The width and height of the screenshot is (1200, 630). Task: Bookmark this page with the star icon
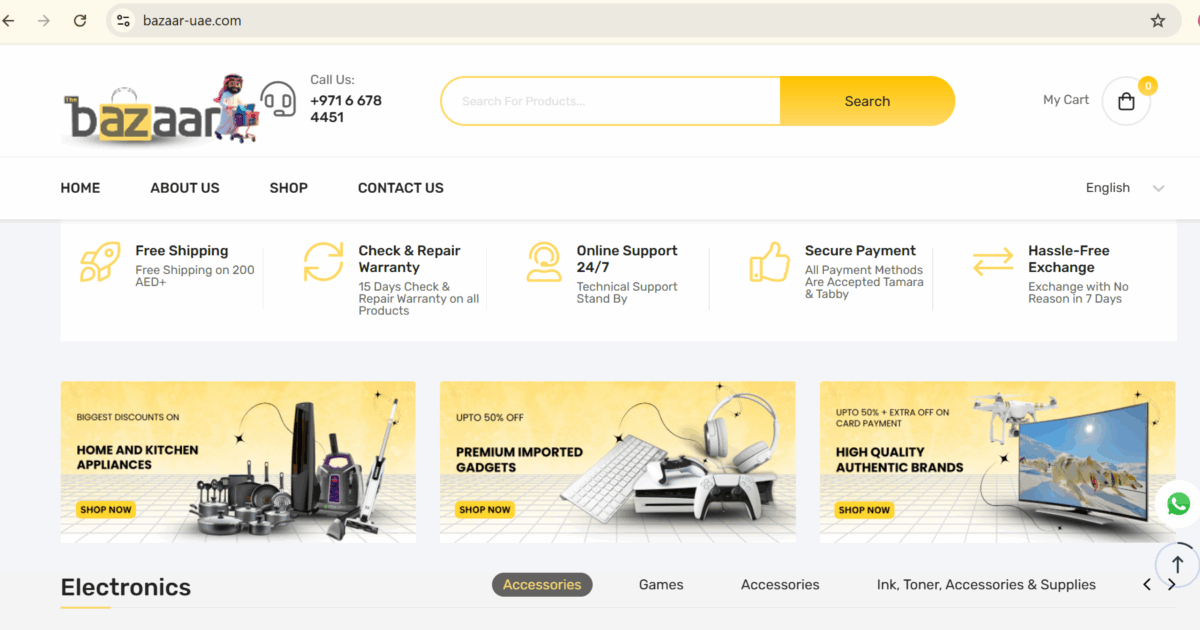[x=1158, y=20]
